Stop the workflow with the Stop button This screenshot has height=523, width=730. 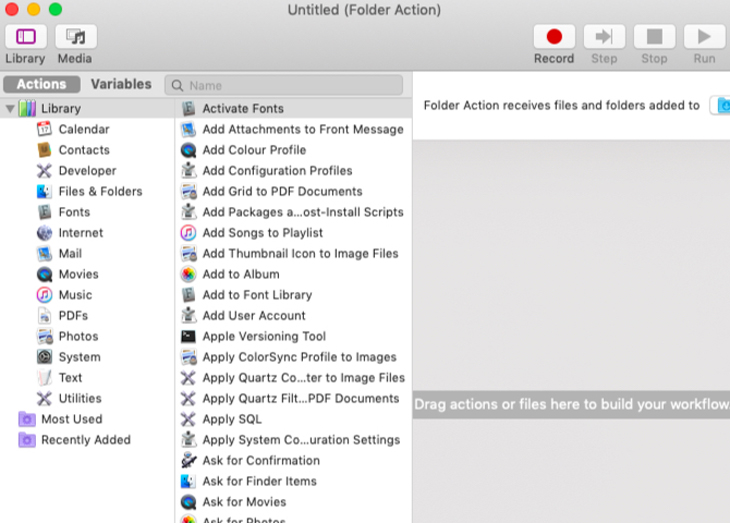coord(654,36)
